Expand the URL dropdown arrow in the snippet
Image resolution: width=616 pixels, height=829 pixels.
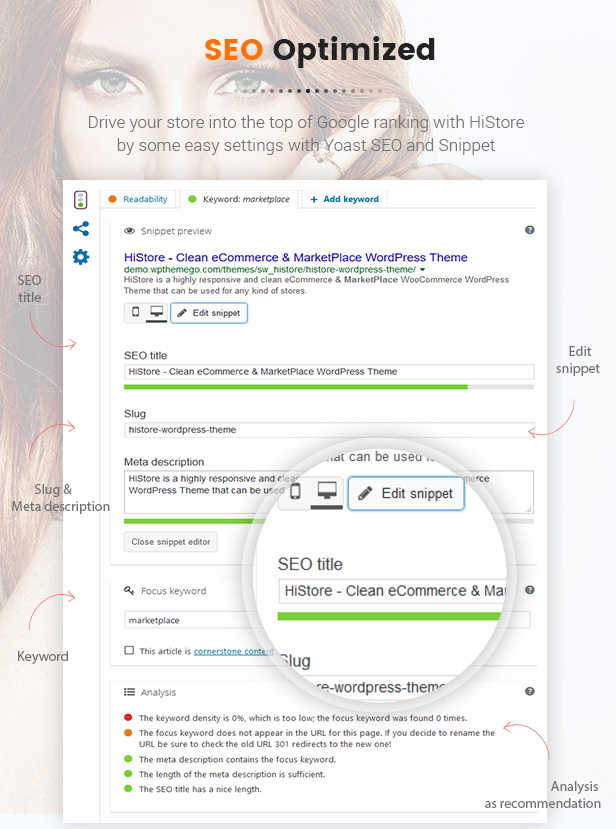coord(422,270)
